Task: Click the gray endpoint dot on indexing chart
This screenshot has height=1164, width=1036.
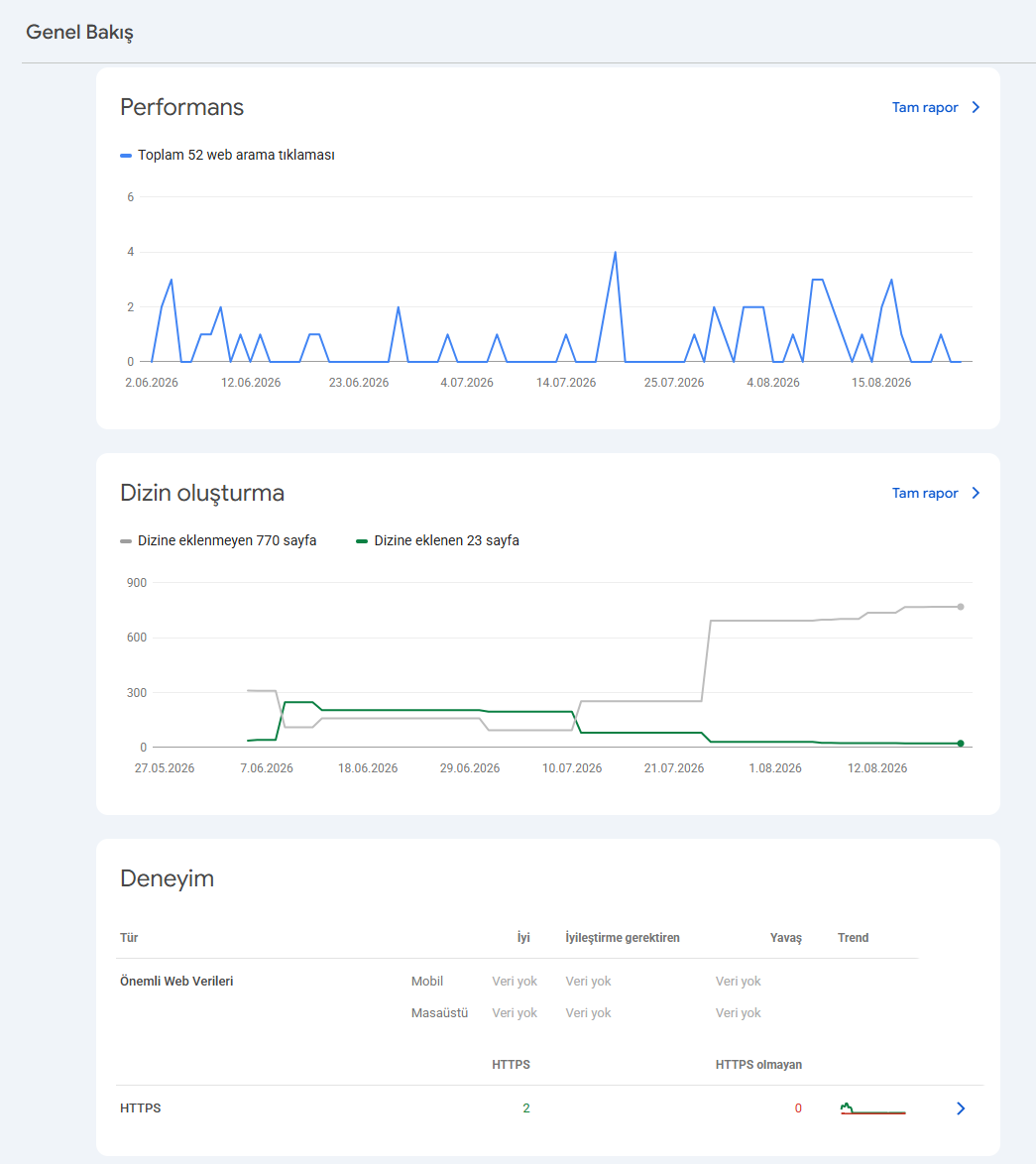Action: [961, 607]
